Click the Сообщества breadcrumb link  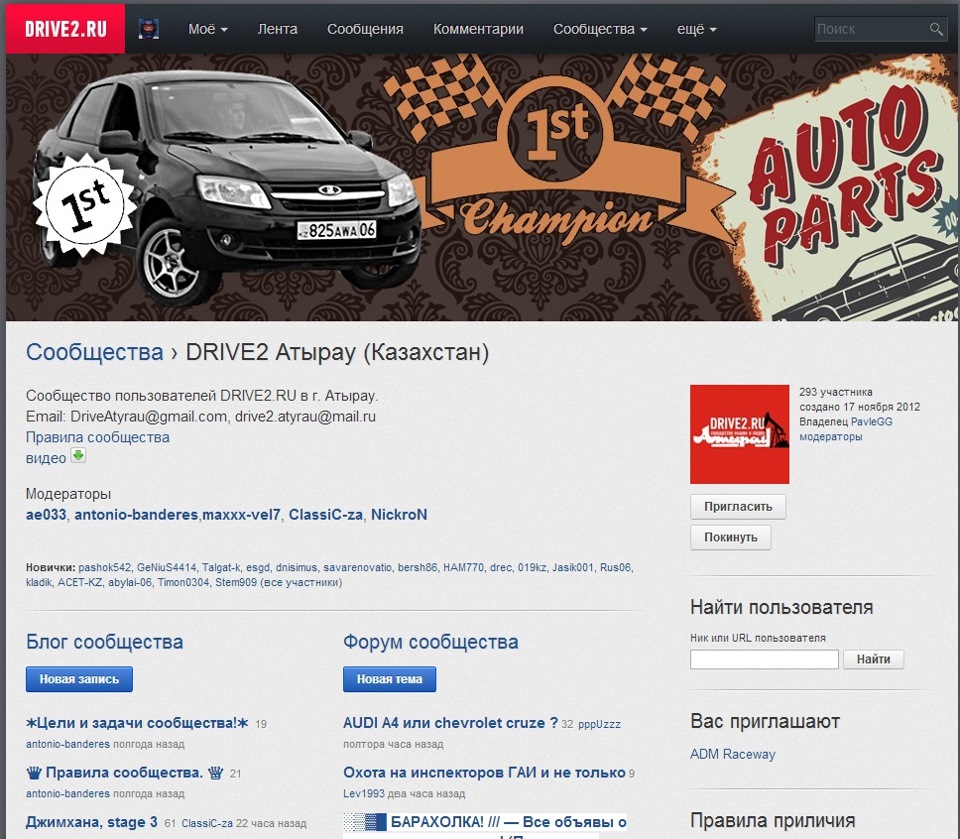[94, 352]
